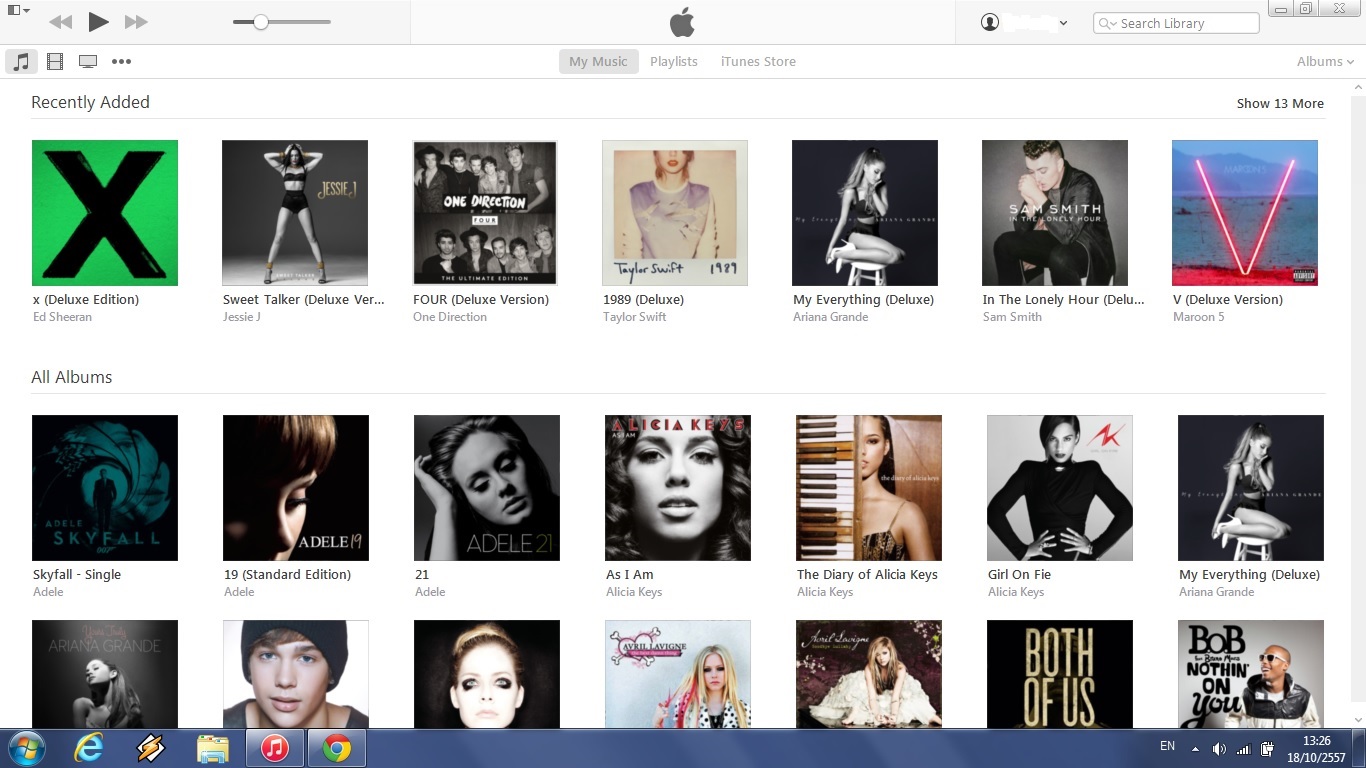1366x768 pixels.
Task: Expand the Albums view sort dropdown
Action: pyautogui.click(x=1325, y=61)
